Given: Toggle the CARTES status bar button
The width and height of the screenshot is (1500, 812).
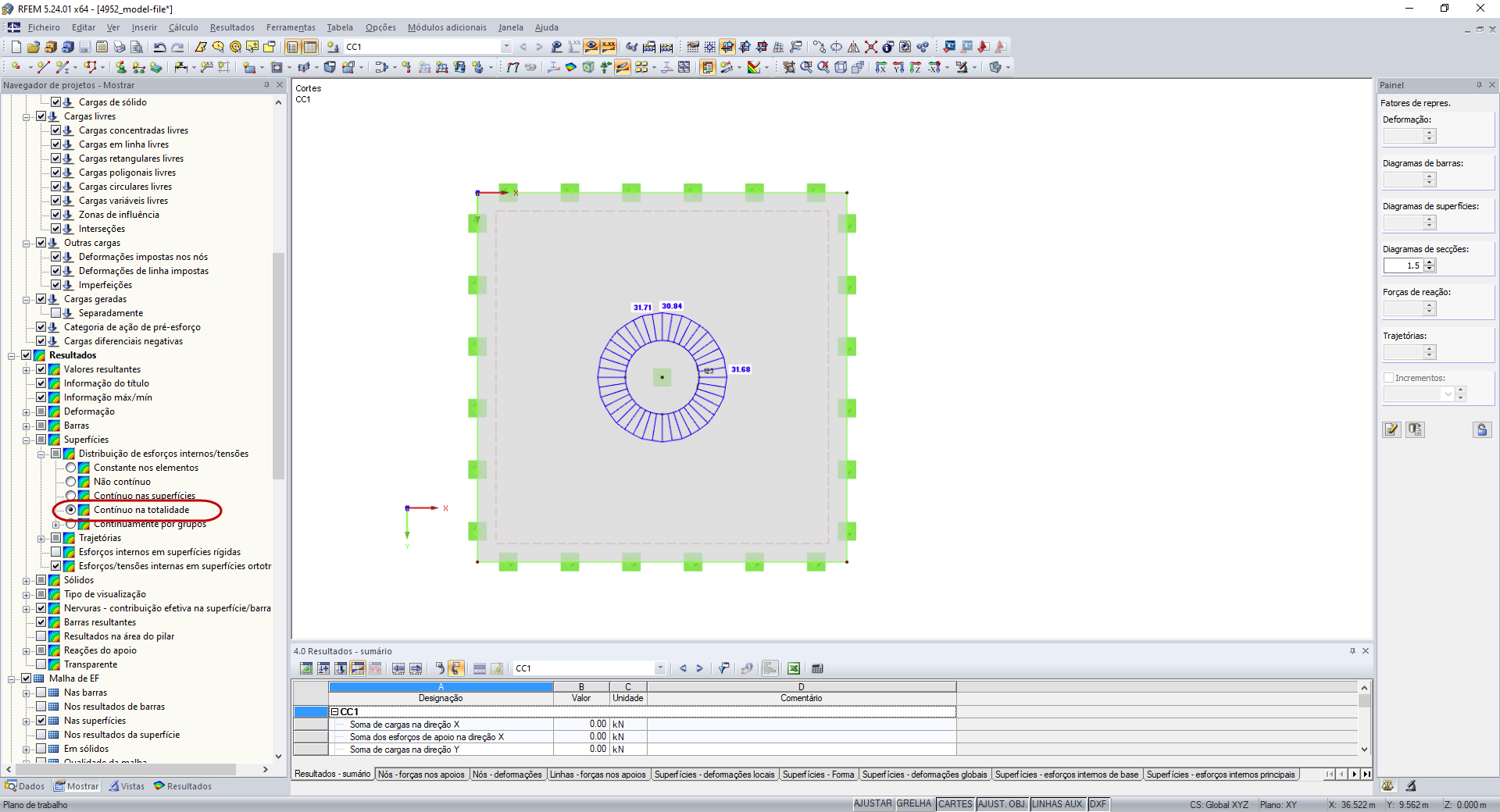Looking at the screenshot, I should coord(955,804).
